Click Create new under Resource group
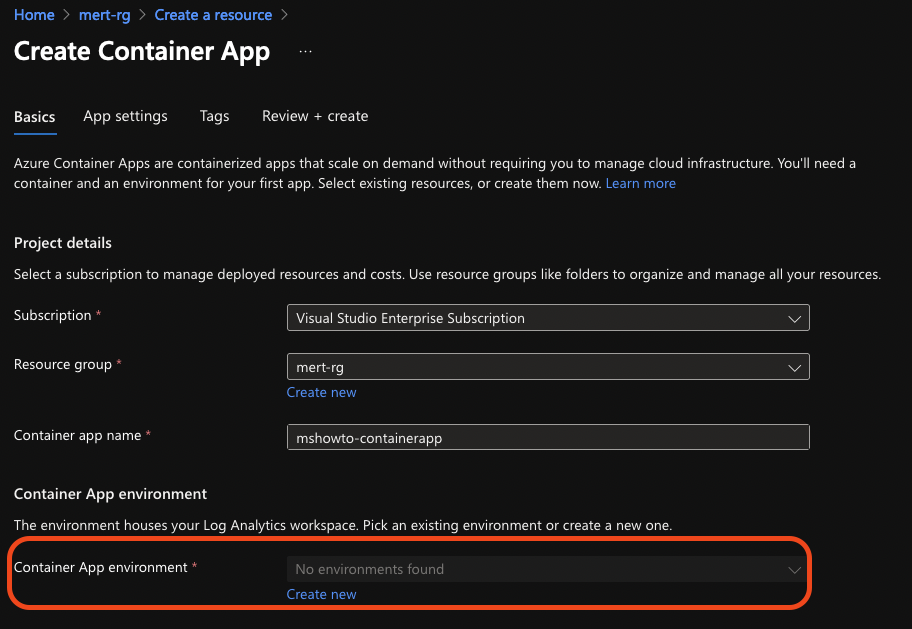 (x=321, y=392)
